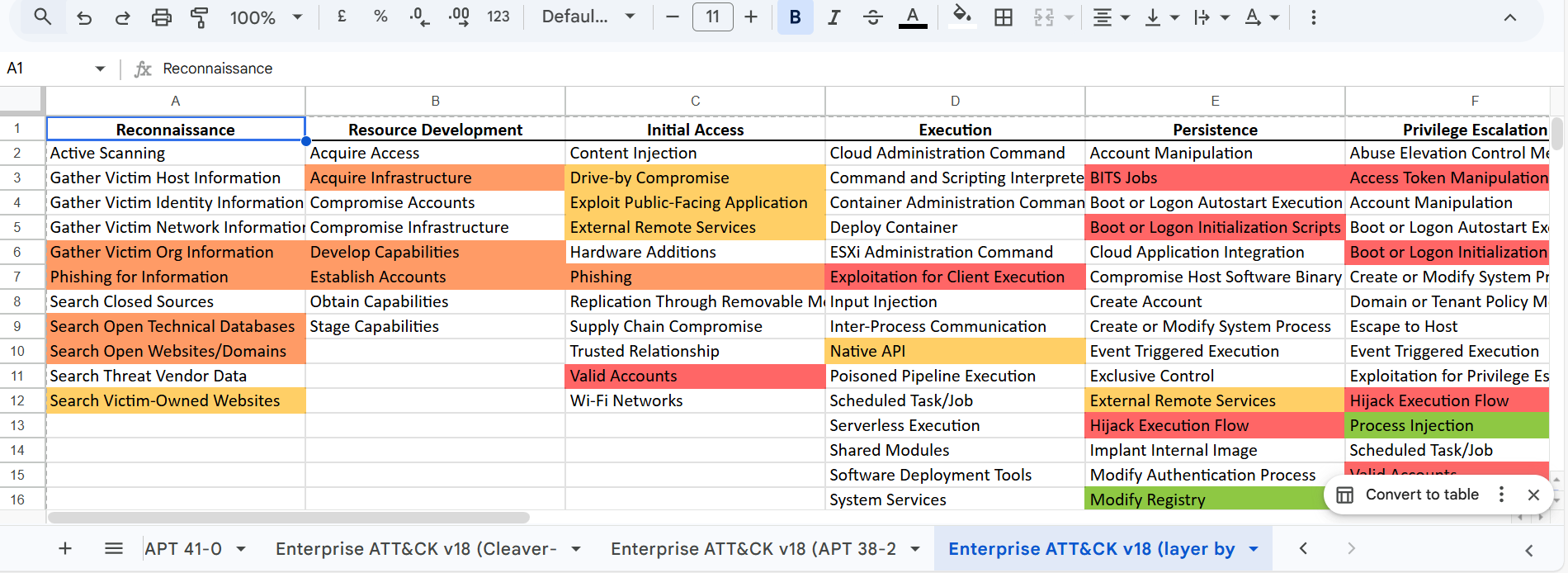Screen dimensions: 1568x573
Task: Expand merge cells options arrow
Action: coord(1069,17)
